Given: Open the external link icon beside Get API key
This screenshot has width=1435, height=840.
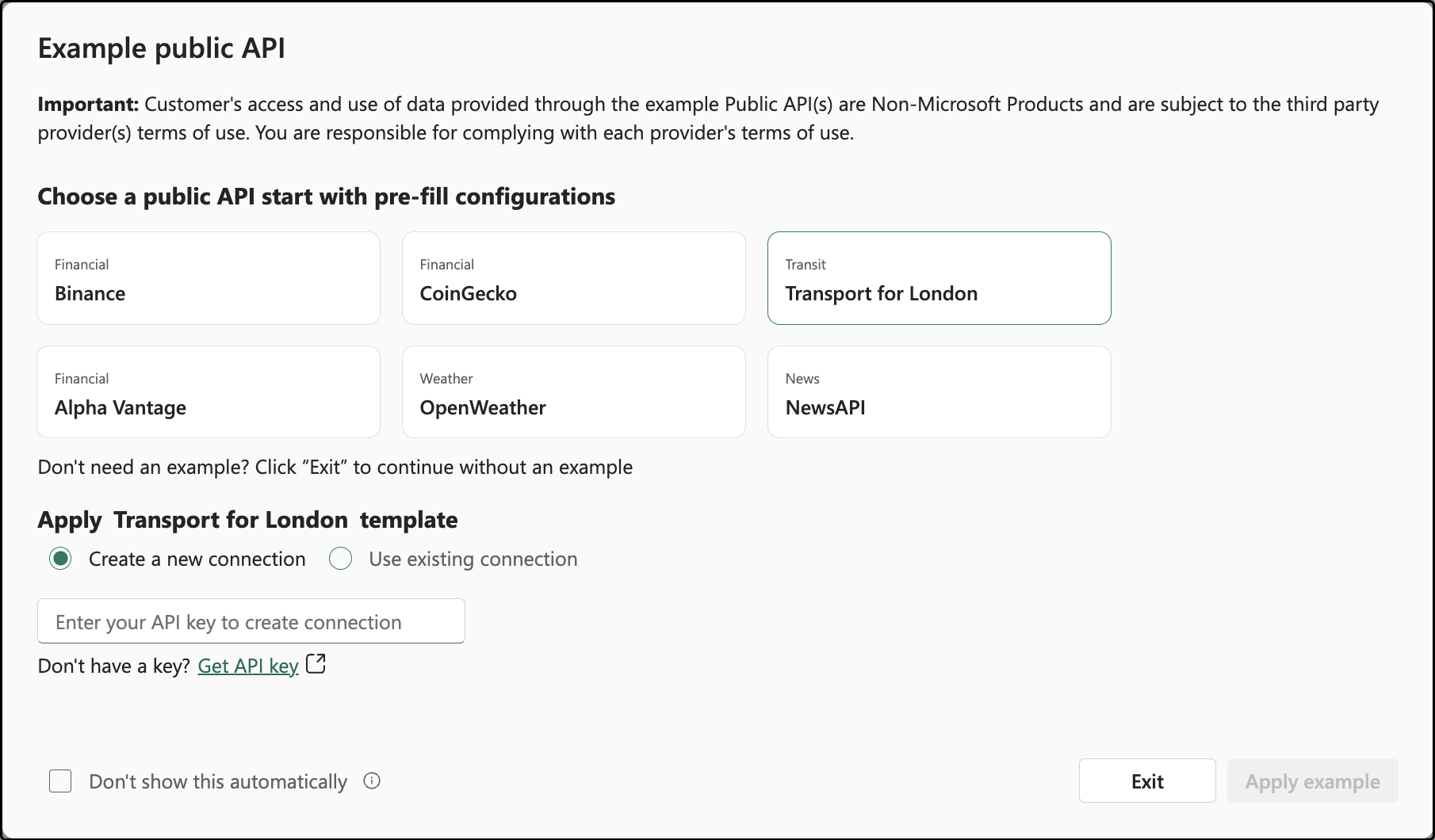Looking at the screenshot, I should (316, 664).
